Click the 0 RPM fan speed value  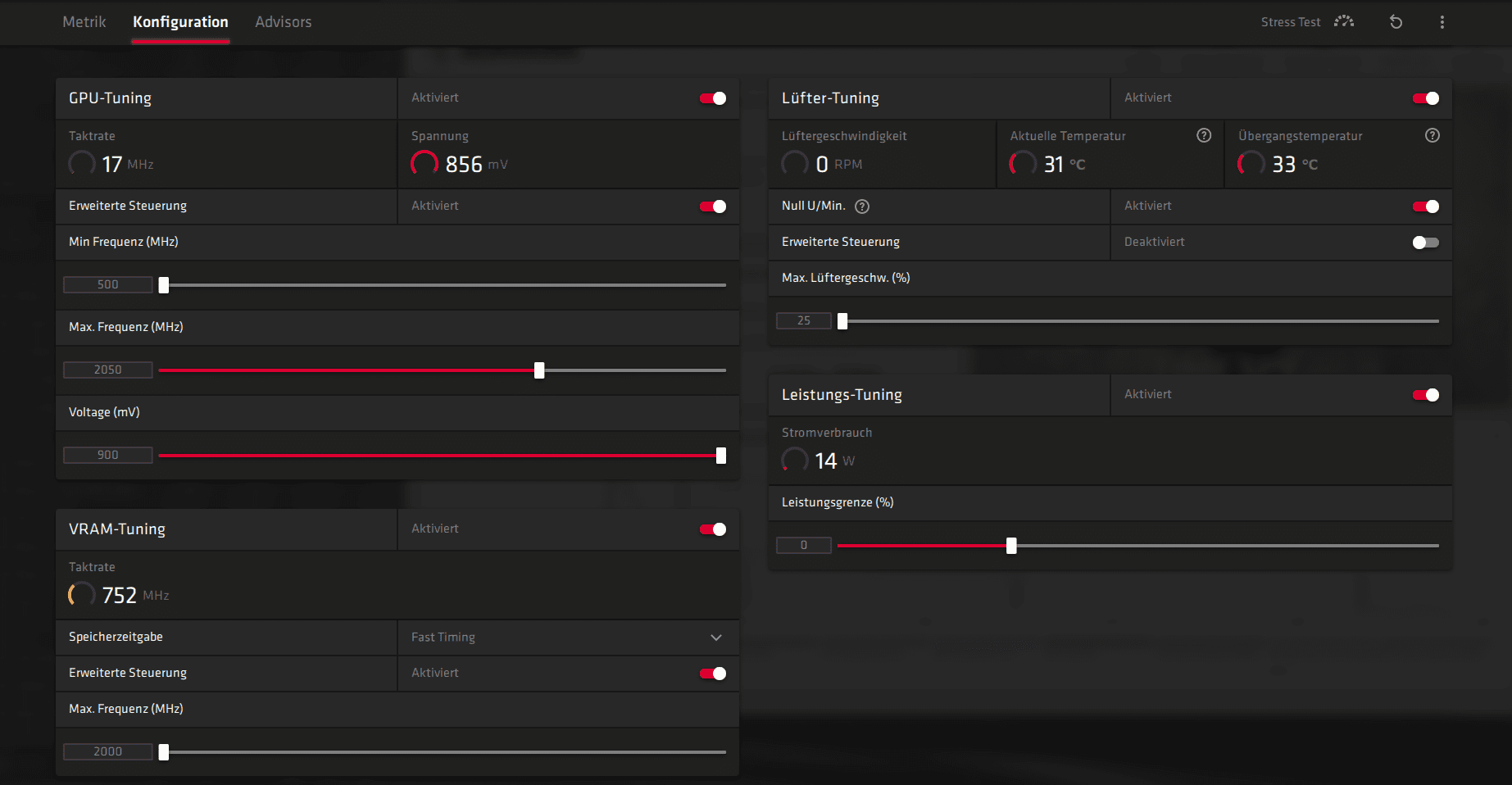tap(839, 165)
